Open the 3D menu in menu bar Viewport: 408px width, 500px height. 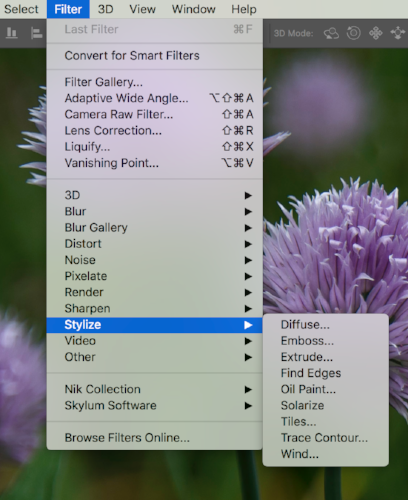pos(106,9)
